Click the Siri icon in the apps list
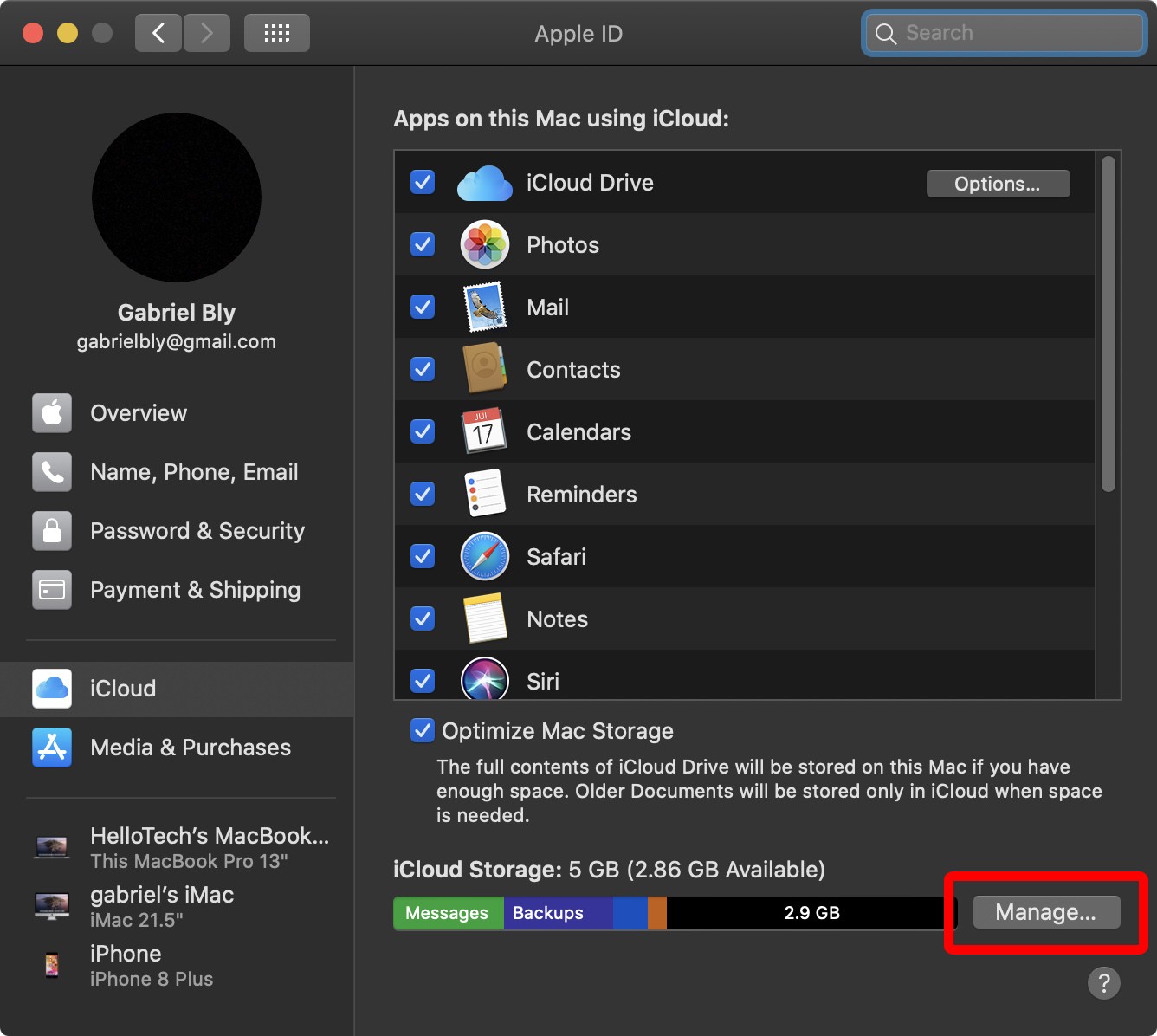1157x1036 pixels. (x=484, y=681)
